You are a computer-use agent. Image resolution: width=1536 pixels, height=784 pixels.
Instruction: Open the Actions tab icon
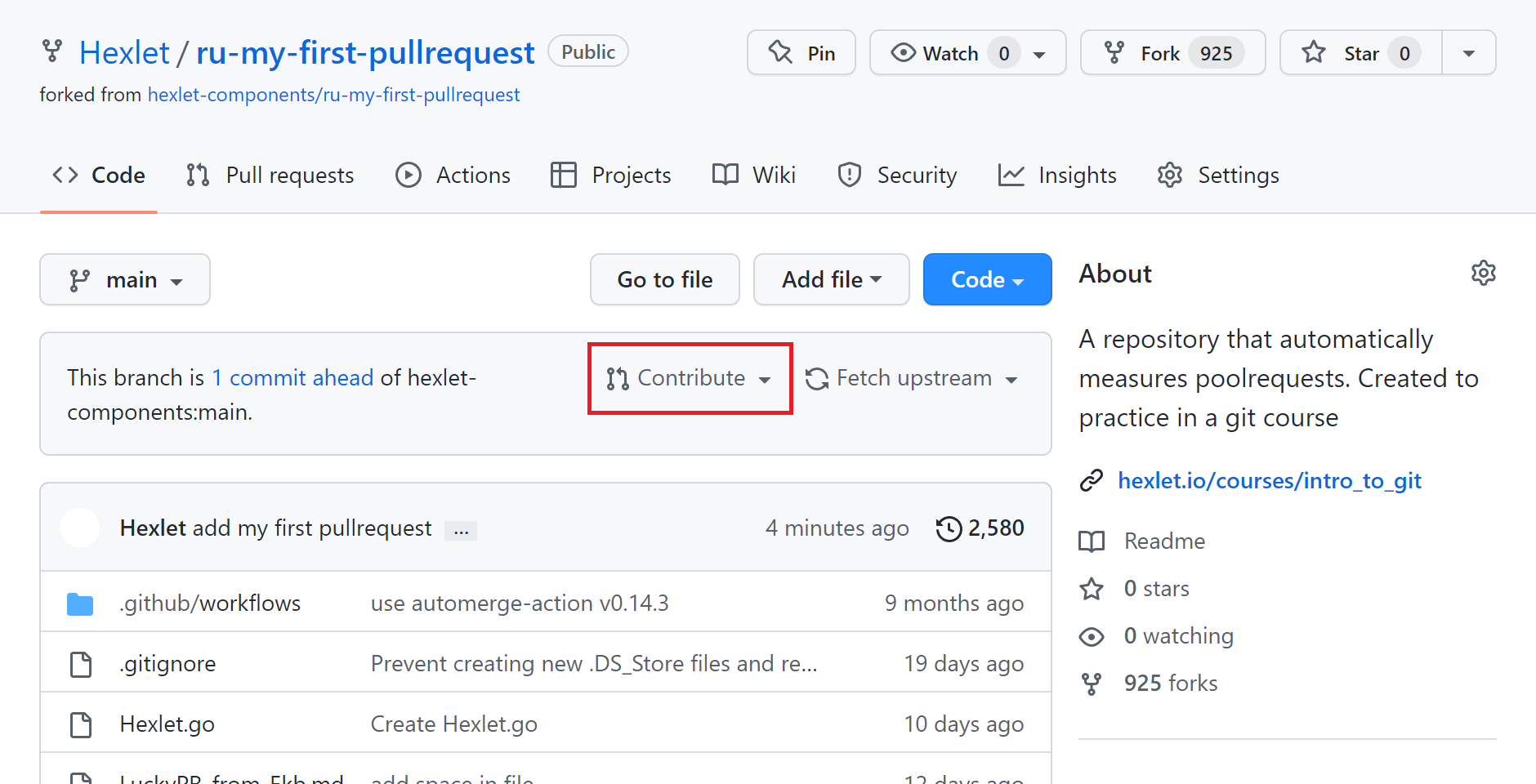[x=408, y=175]
